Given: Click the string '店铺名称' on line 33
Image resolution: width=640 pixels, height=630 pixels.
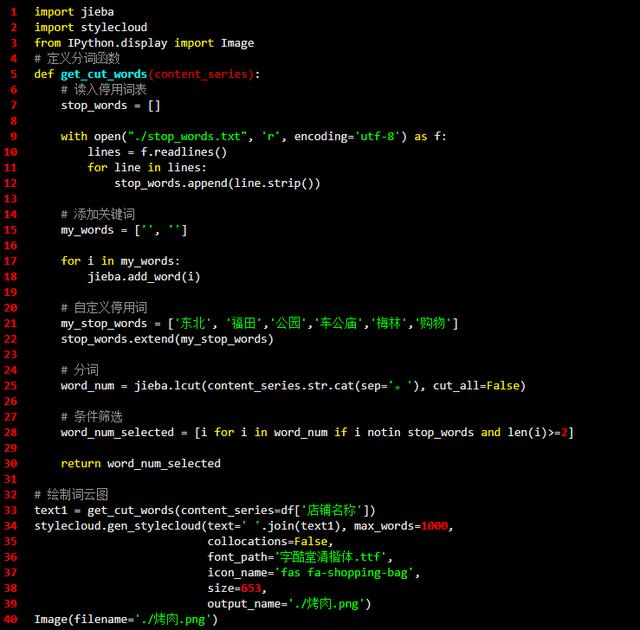Looking at the screenshot, I should 332,510.
